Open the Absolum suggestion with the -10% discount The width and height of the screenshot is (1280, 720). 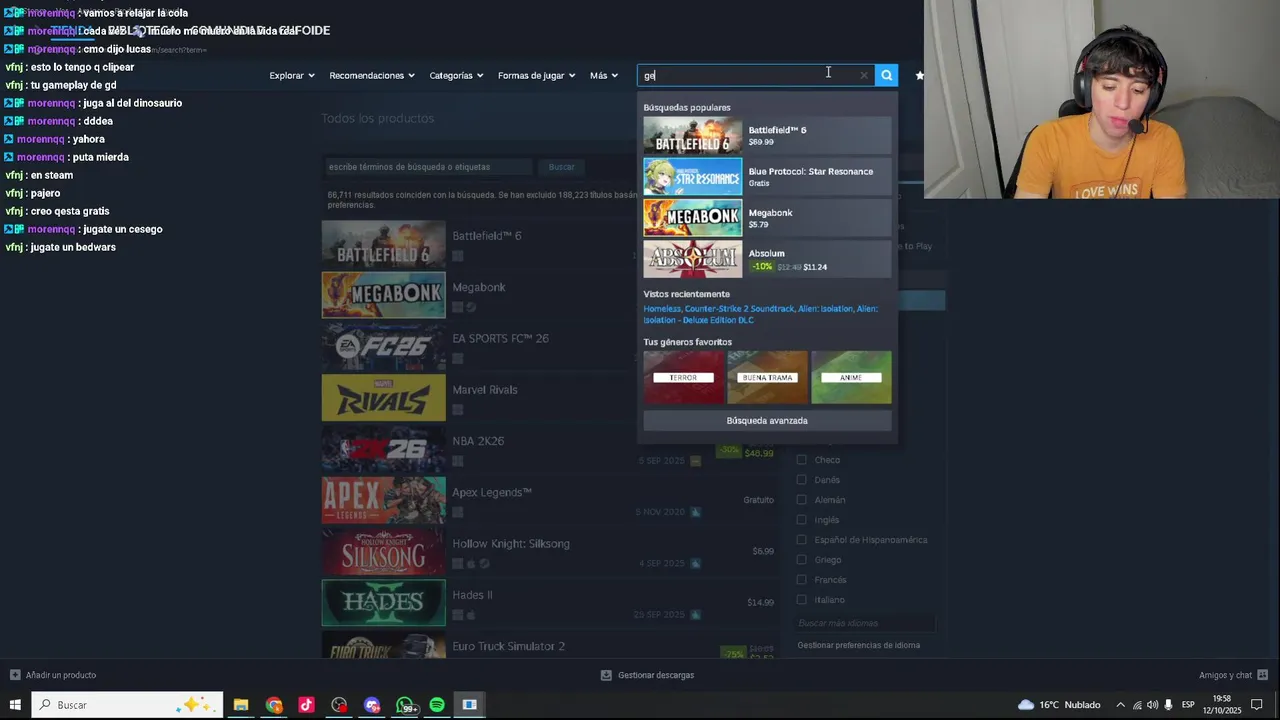click(x=767, y=259)
